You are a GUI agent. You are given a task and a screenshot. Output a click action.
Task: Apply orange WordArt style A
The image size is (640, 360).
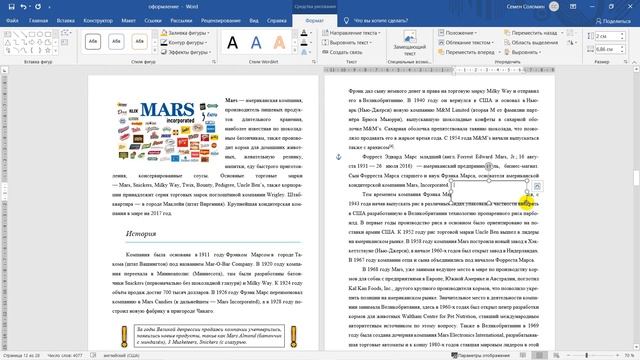279,42
